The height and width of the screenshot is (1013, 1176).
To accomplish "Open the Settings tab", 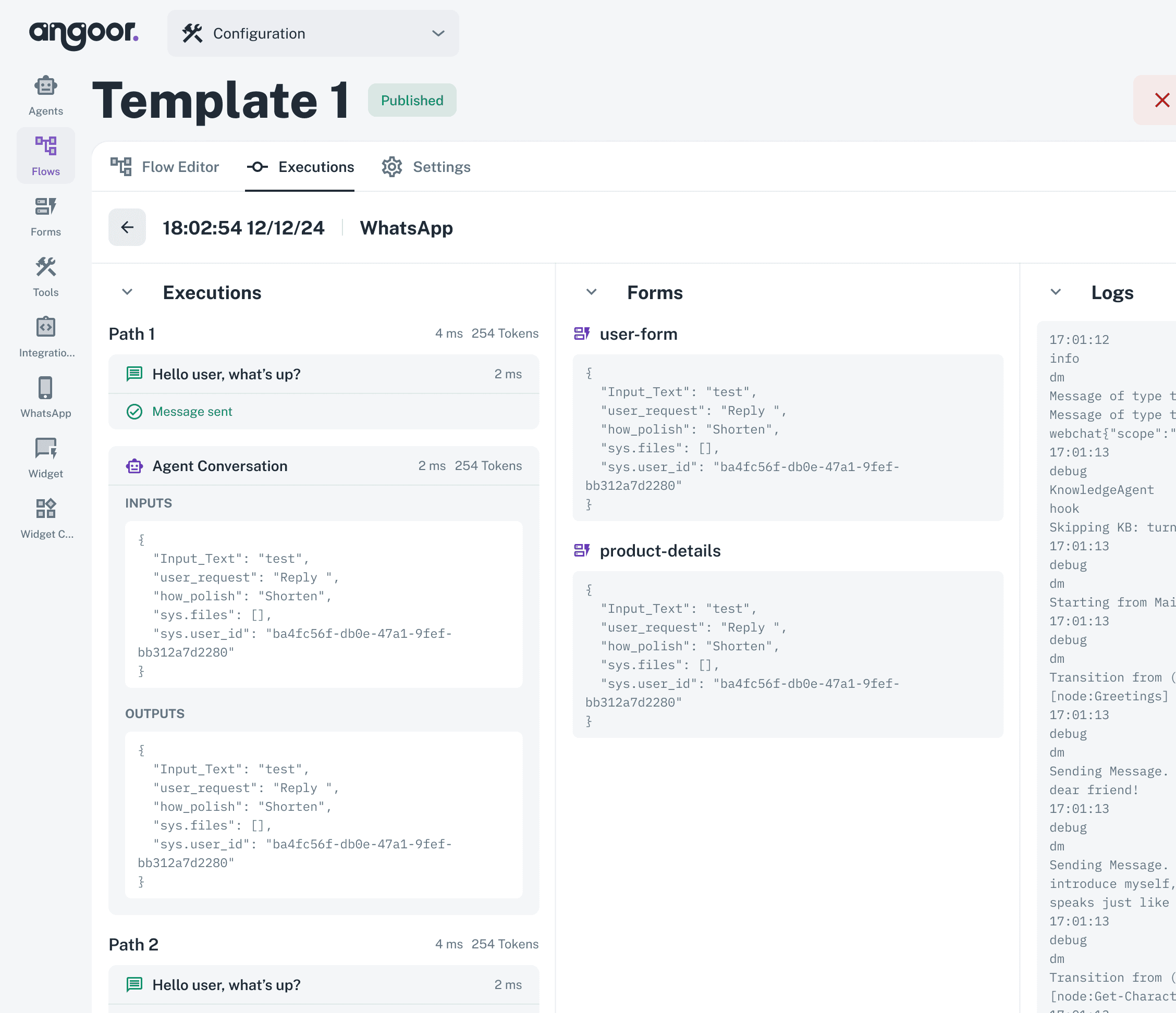I will (426, 167).
